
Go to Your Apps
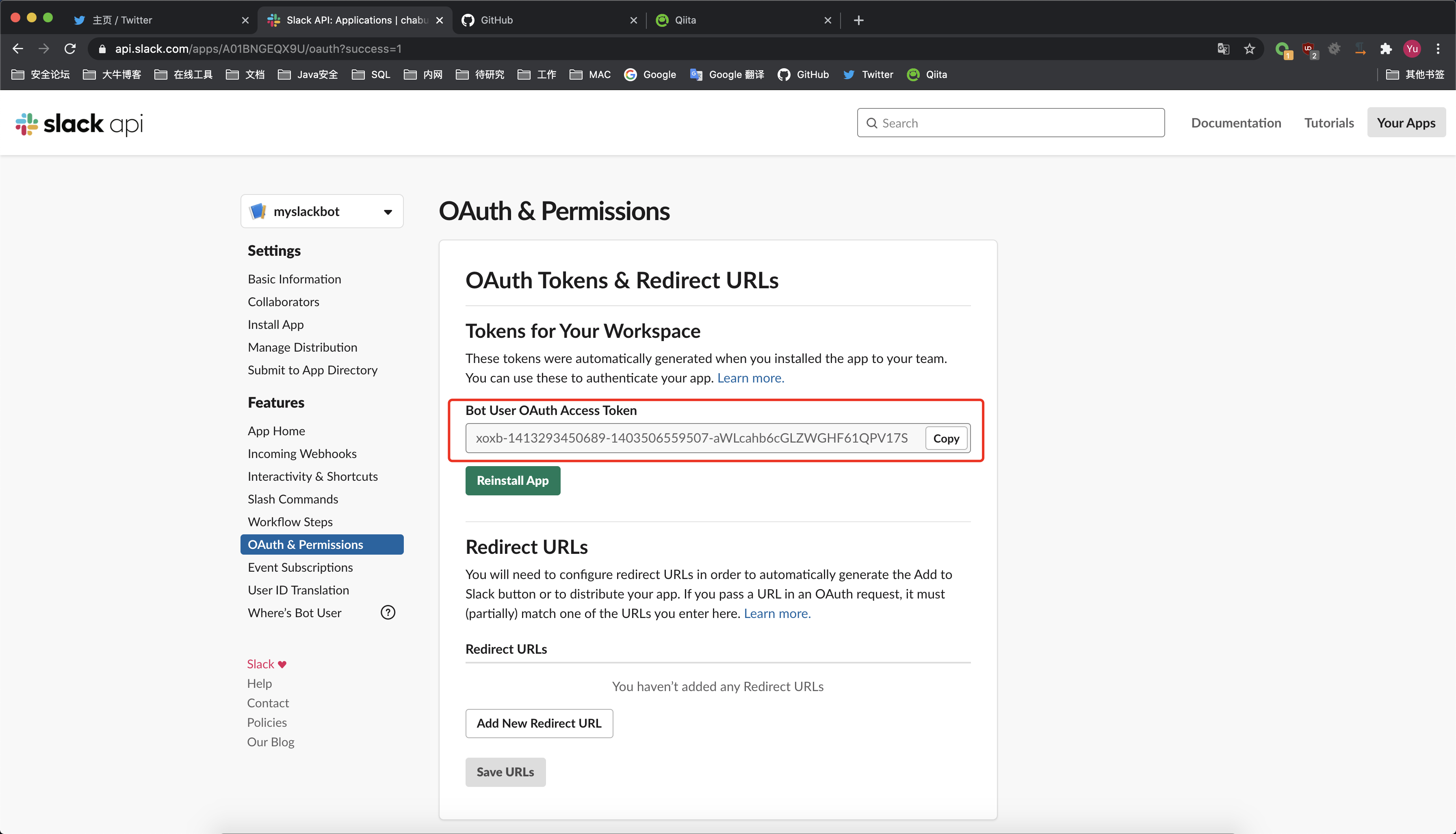tap(1406, 123)
